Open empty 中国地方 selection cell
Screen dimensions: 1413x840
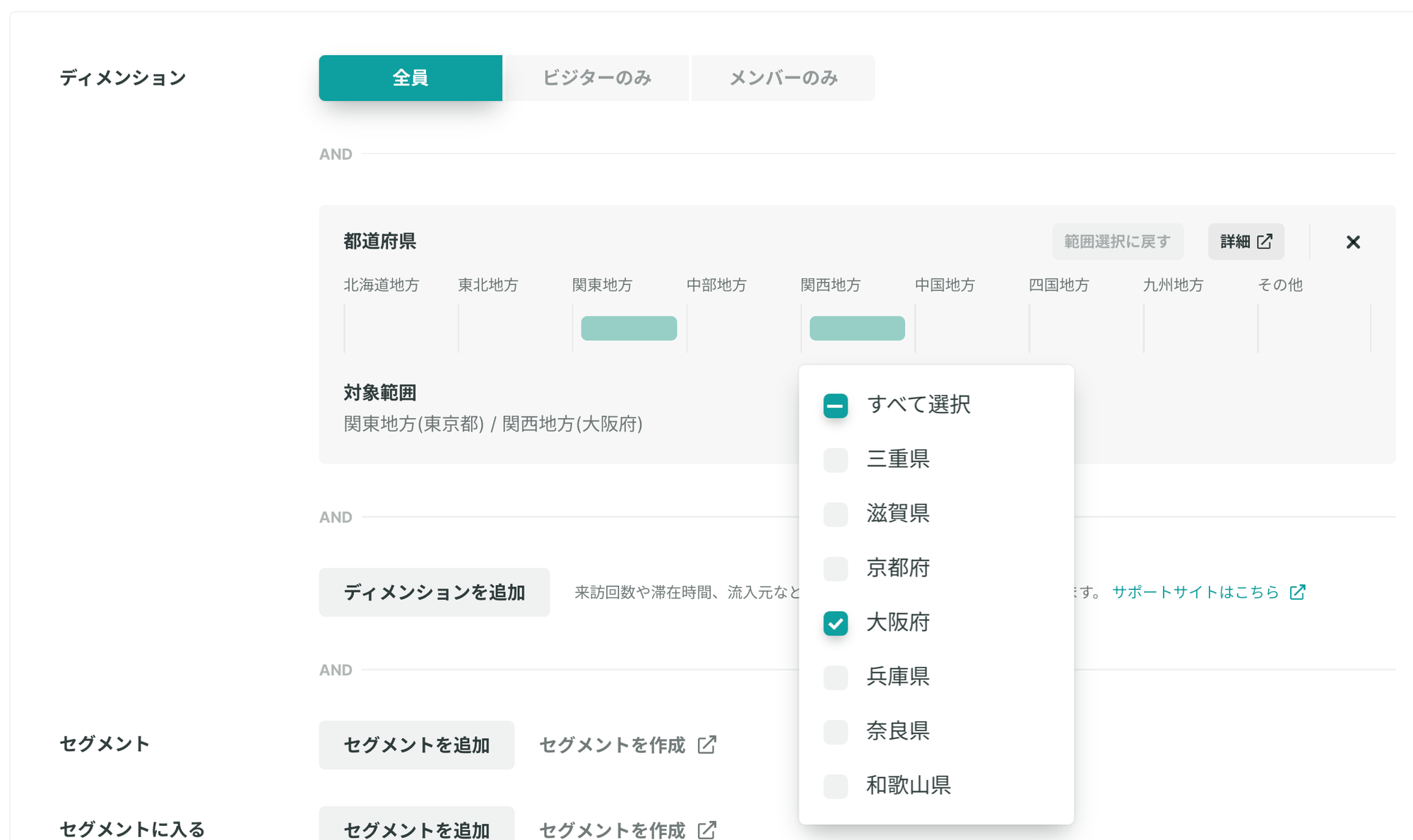click(x=972, y=329)
